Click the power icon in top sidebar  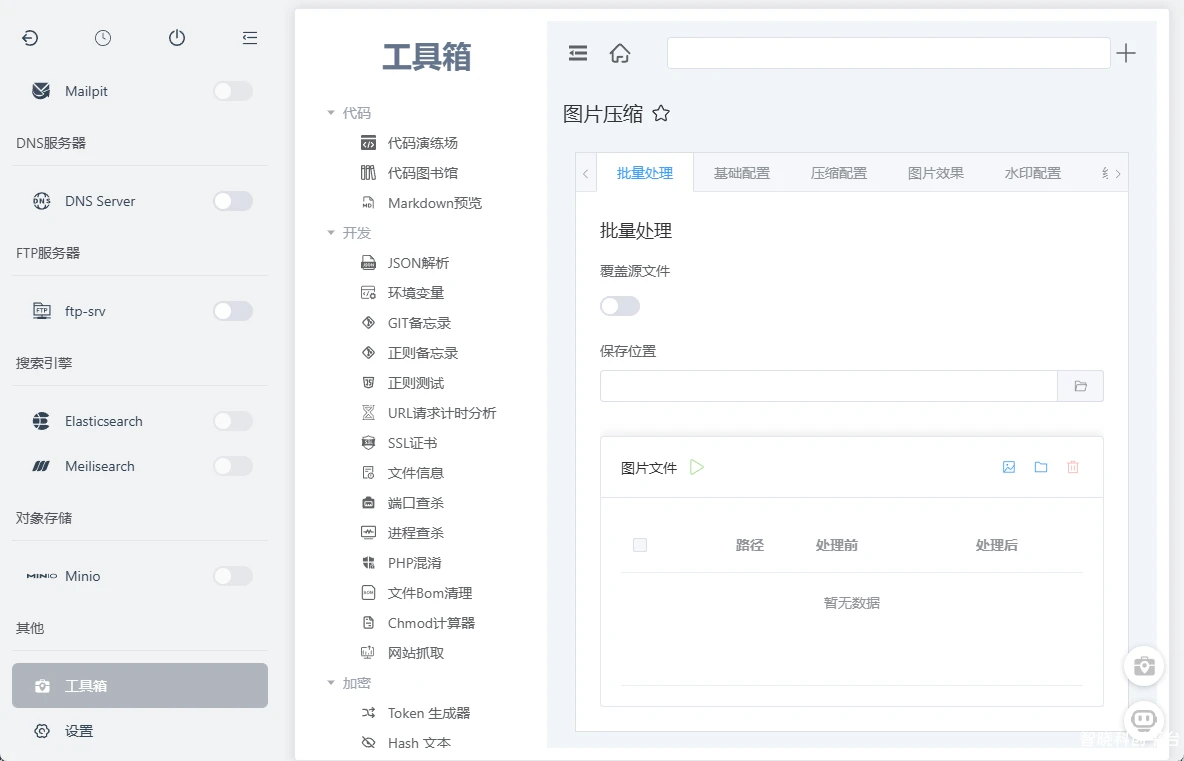click(x=177, y=38)
